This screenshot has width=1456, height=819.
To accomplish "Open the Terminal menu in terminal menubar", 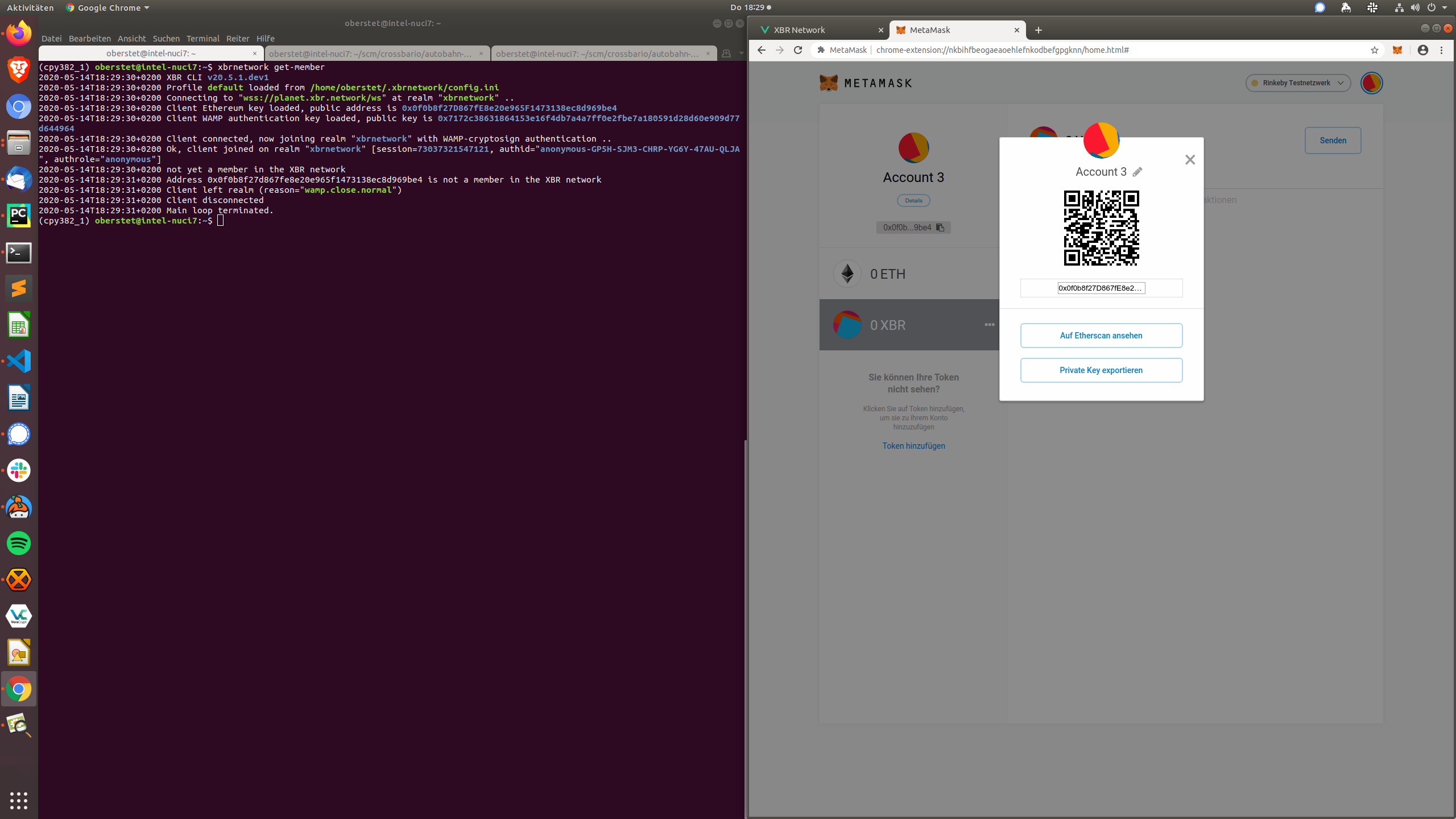I will click(x=203, y=38).
